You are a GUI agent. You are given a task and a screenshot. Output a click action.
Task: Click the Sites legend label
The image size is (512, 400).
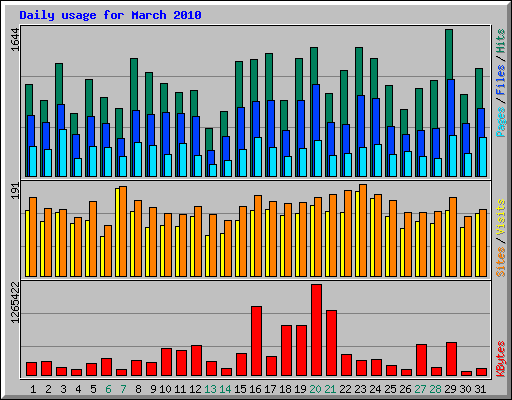pos(501,262)
